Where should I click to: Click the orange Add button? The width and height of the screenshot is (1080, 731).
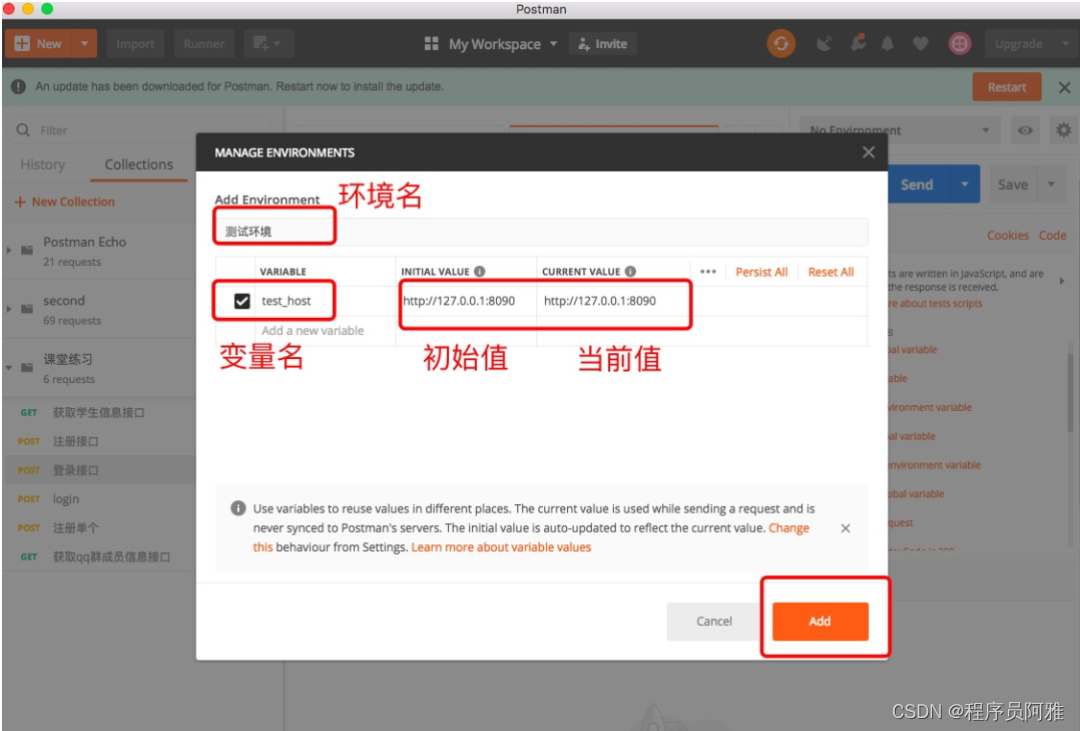820,621
